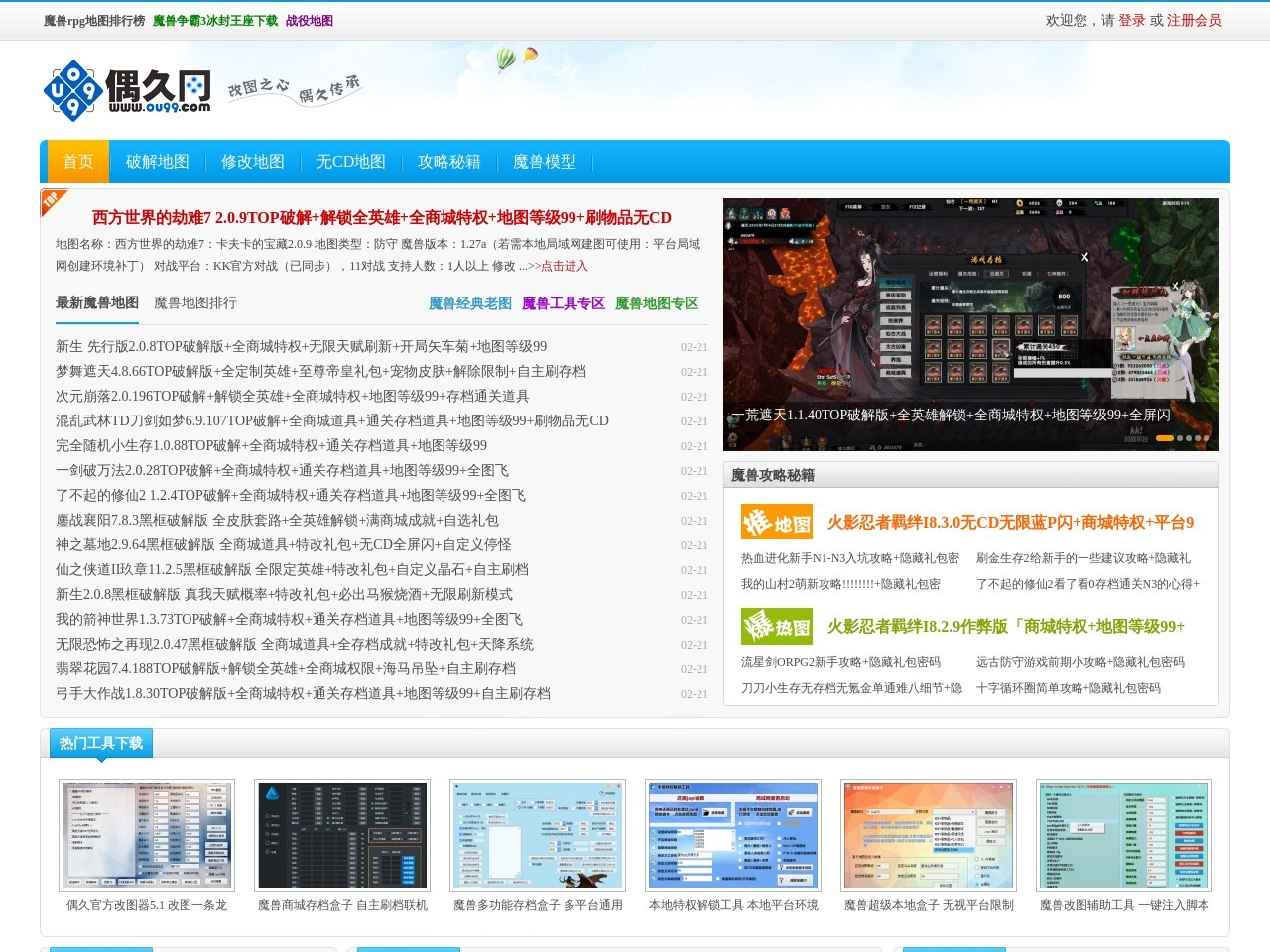Image resolution: width=1270 pixels, height=952 pixels.
Task: Open 鏖战襄阳7.8.3黑框破解版 article
Action: tap(277, 521)
